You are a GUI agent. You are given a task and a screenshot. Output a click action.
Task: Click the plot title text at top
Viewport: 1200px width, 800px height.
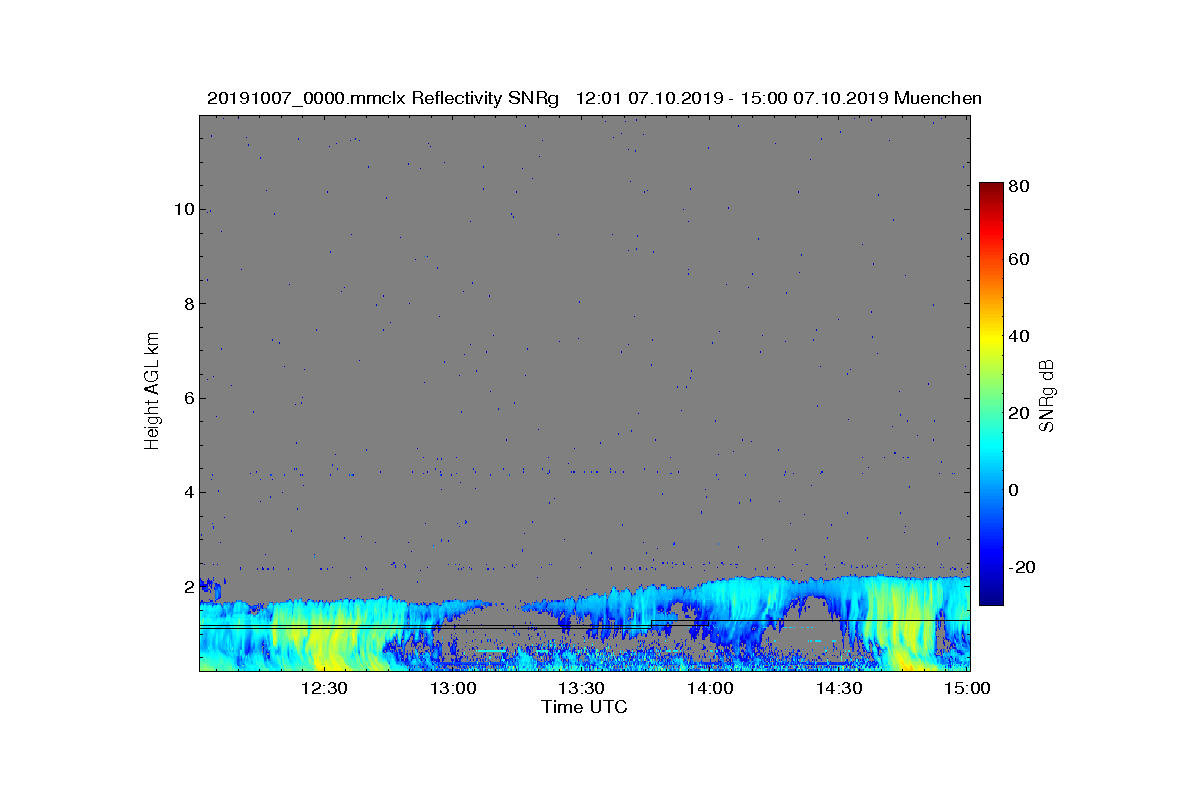(x=594, y=98)
